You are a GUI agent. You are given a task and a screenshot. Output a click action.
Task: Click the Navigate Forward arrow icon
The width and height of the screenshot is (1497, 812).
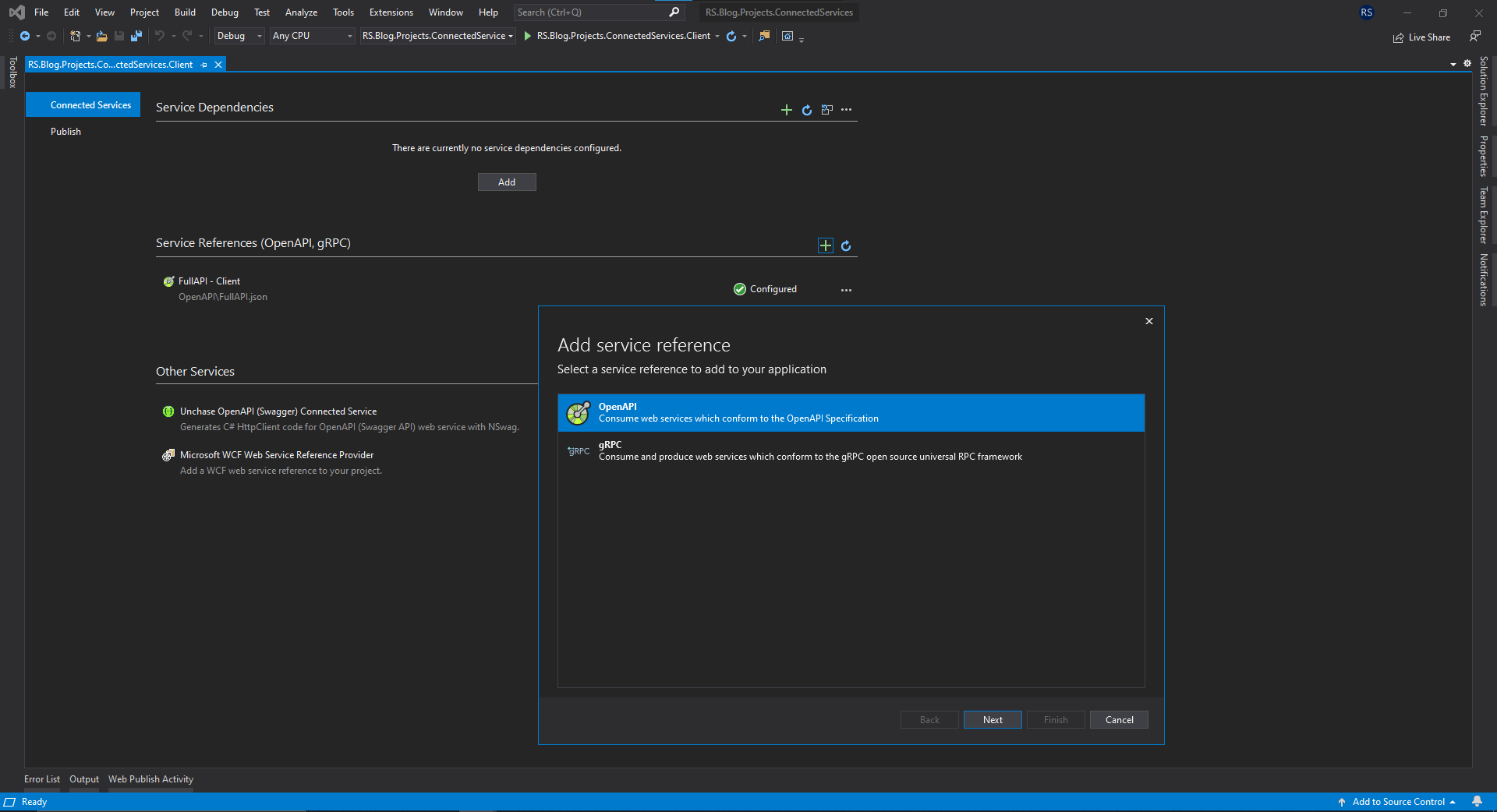click(x=51, y=36)
